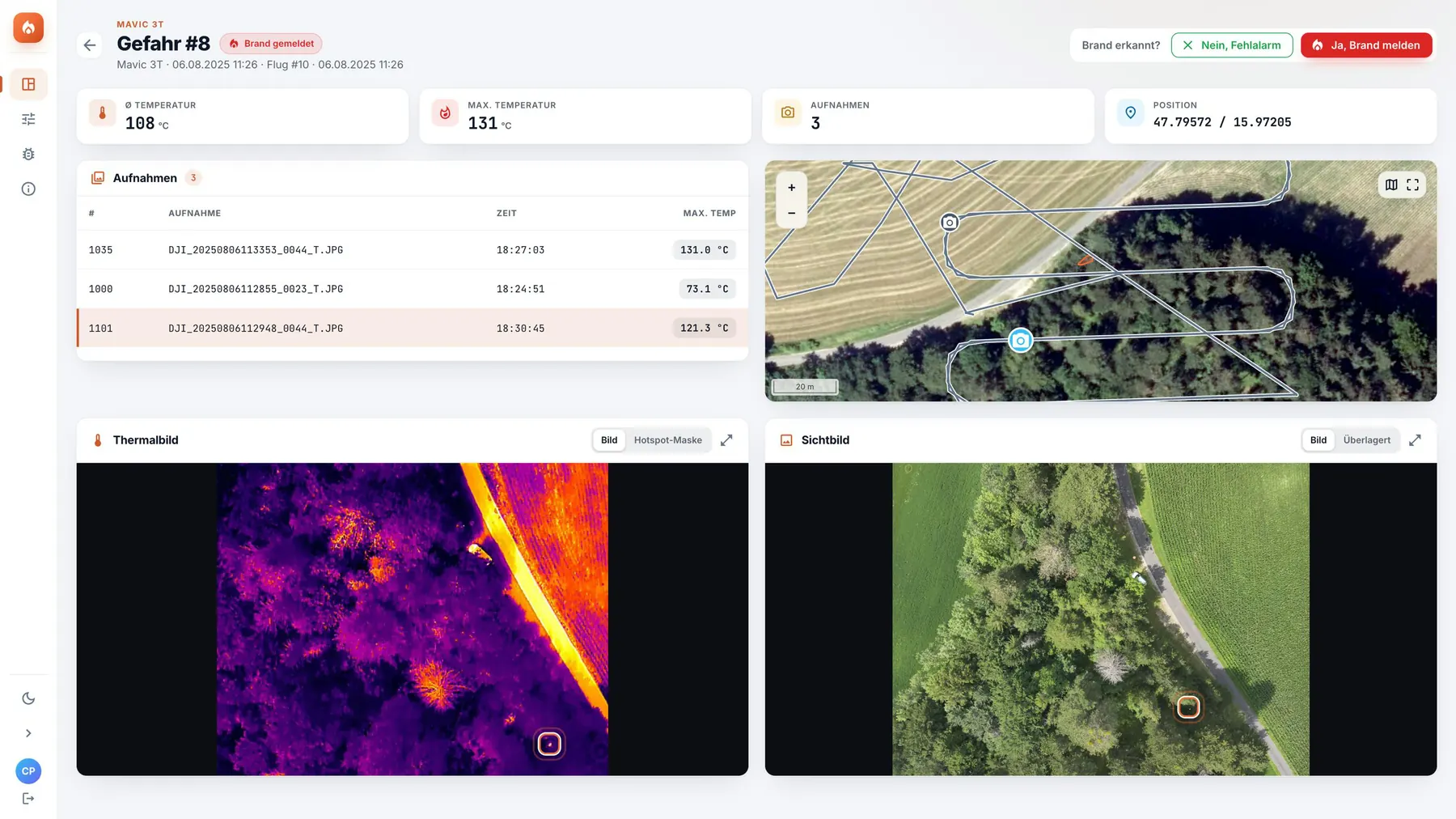1456x819 pixels.
Task: Click Nein, Fehlalarm button
Action: click(x=1232, y=45)
